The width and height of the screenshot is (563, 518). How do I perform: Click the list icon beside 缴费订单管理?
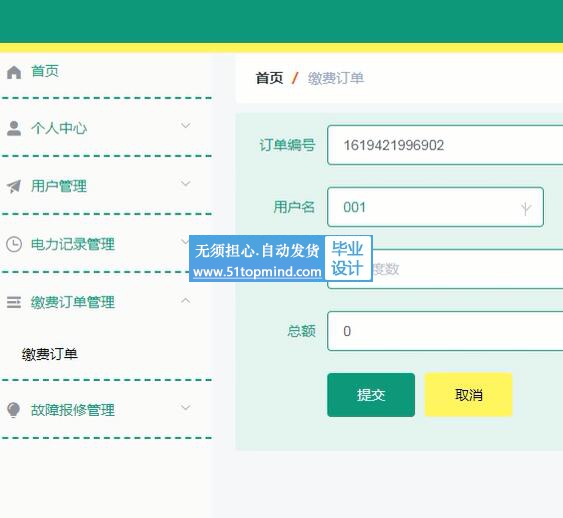14,302
